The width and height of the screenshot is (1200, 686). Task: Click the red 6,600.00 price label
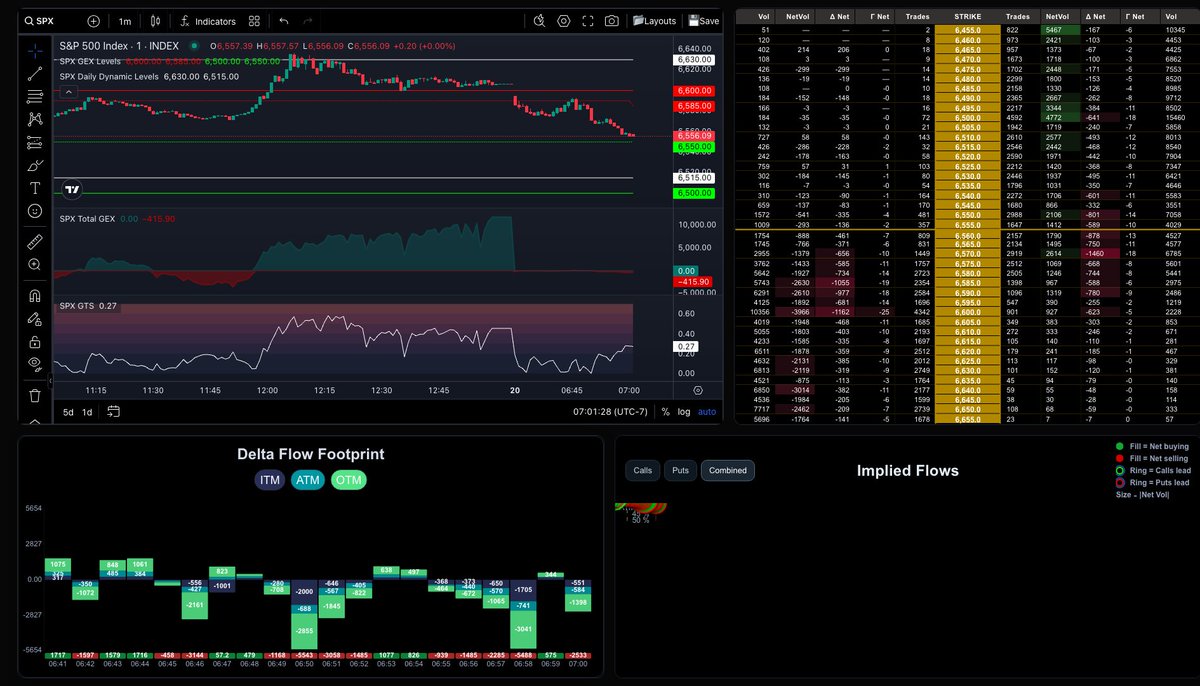[x=692, y=90]
